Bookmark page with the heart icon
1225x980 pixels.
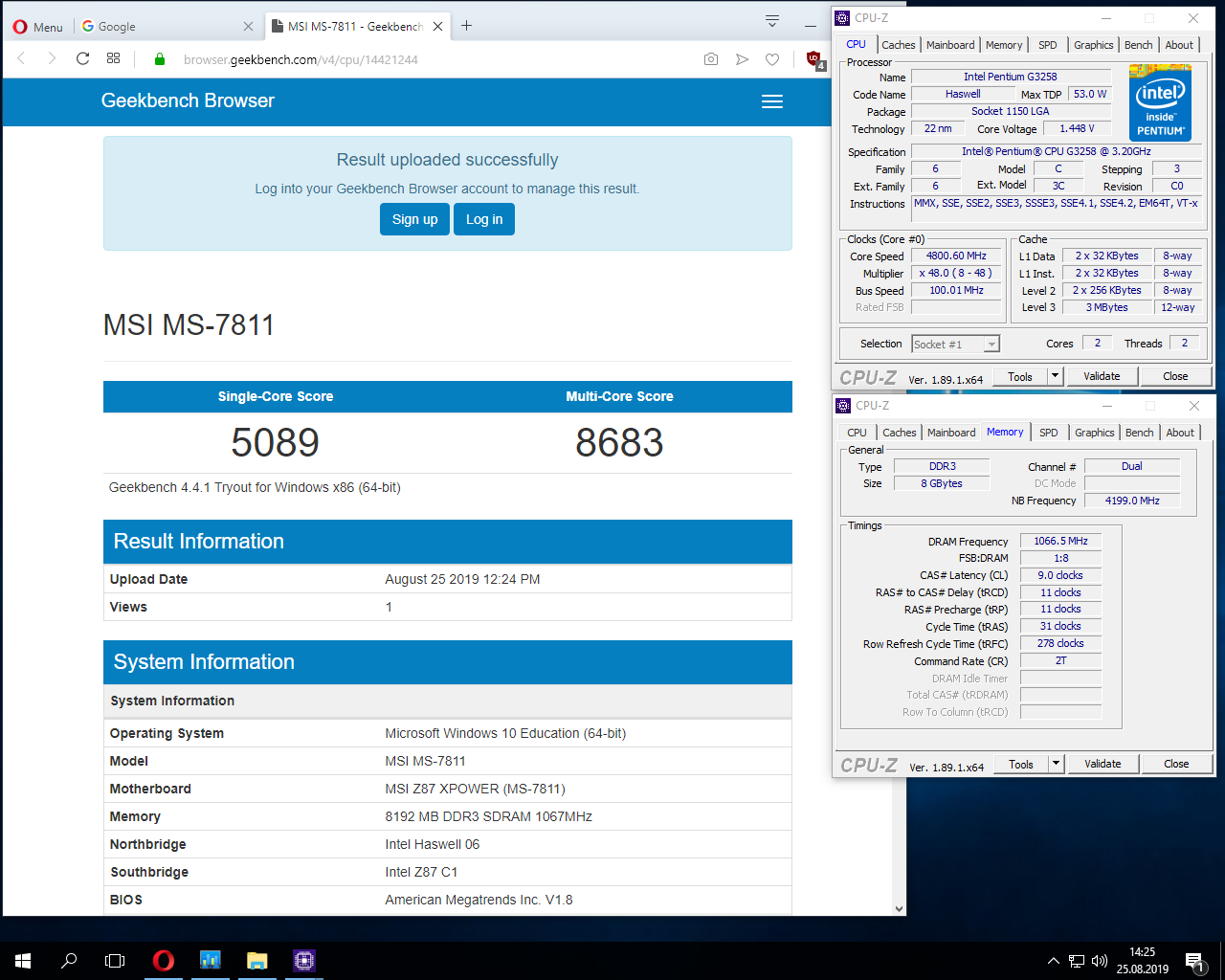tap(772, 59)
